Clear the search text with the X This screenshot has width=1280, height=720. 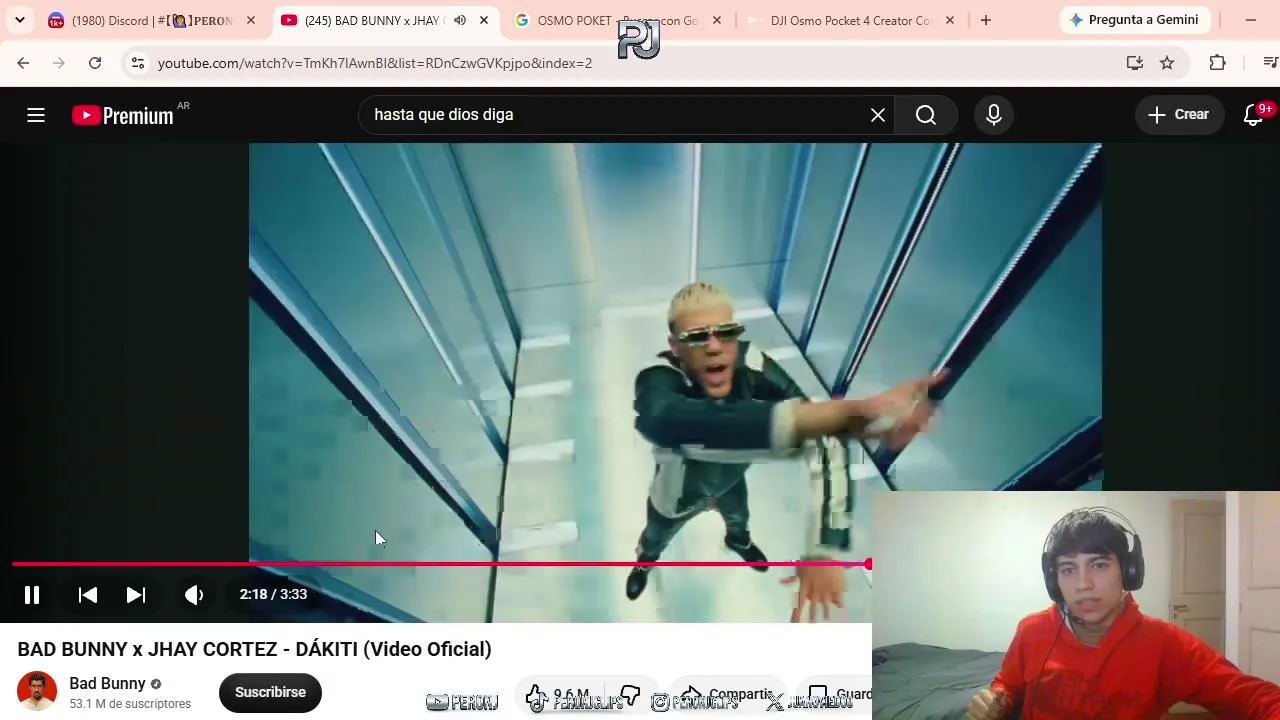coord(878,115)
